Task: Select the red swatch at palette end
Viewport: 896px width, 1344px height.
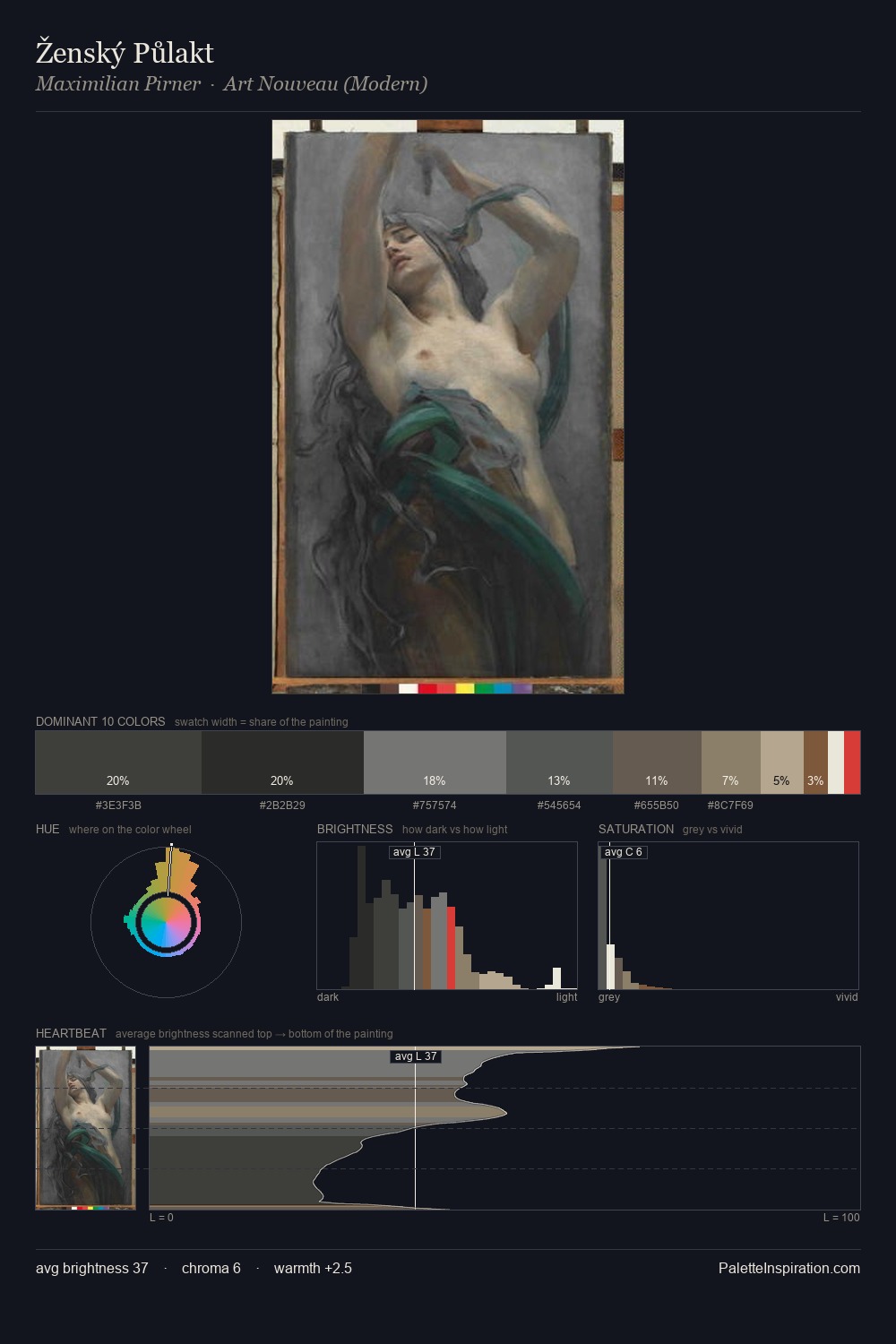Action: (852, 762)
